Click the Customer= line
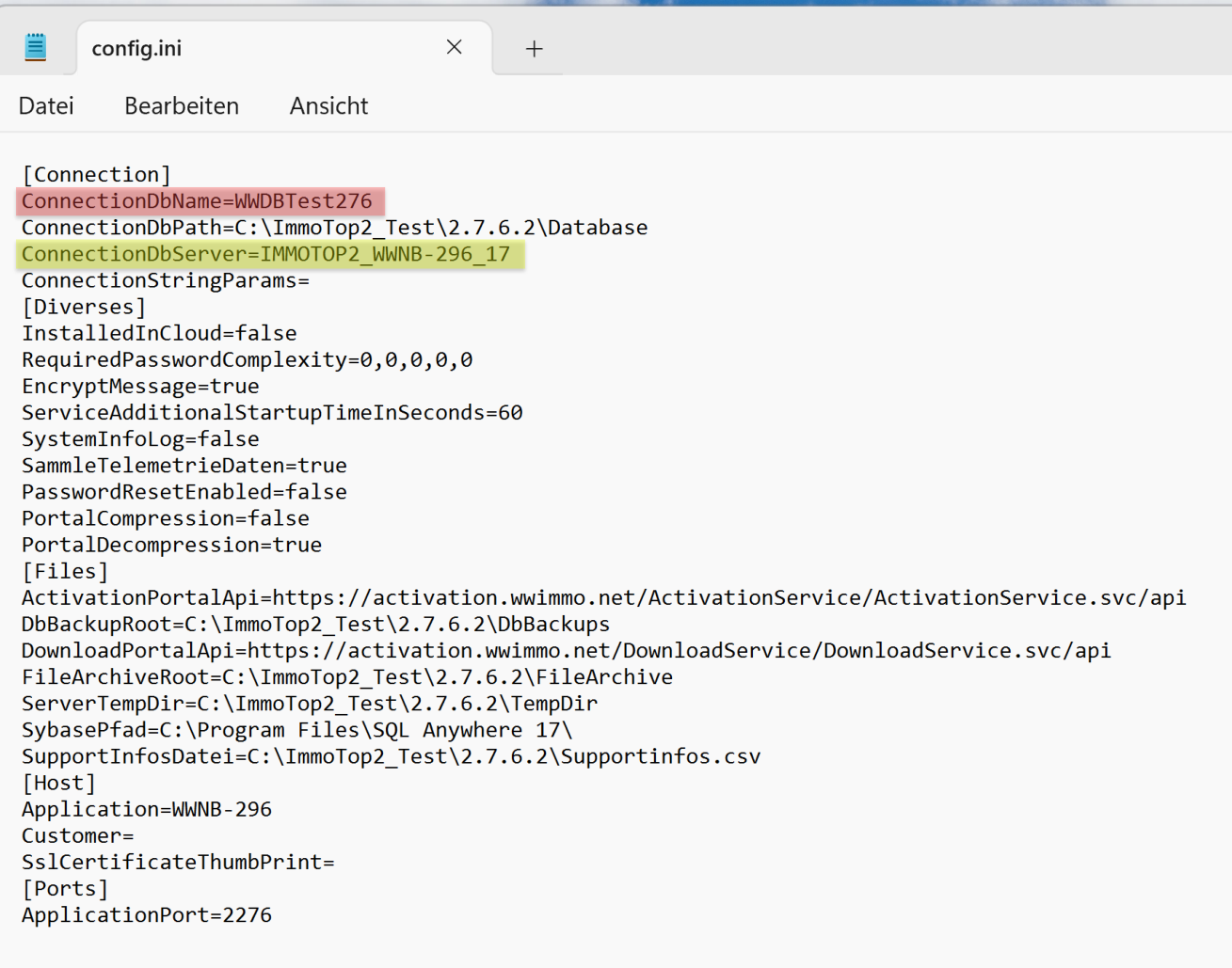The width and height of the screenshot is (1232, 968). click(78, 835)
